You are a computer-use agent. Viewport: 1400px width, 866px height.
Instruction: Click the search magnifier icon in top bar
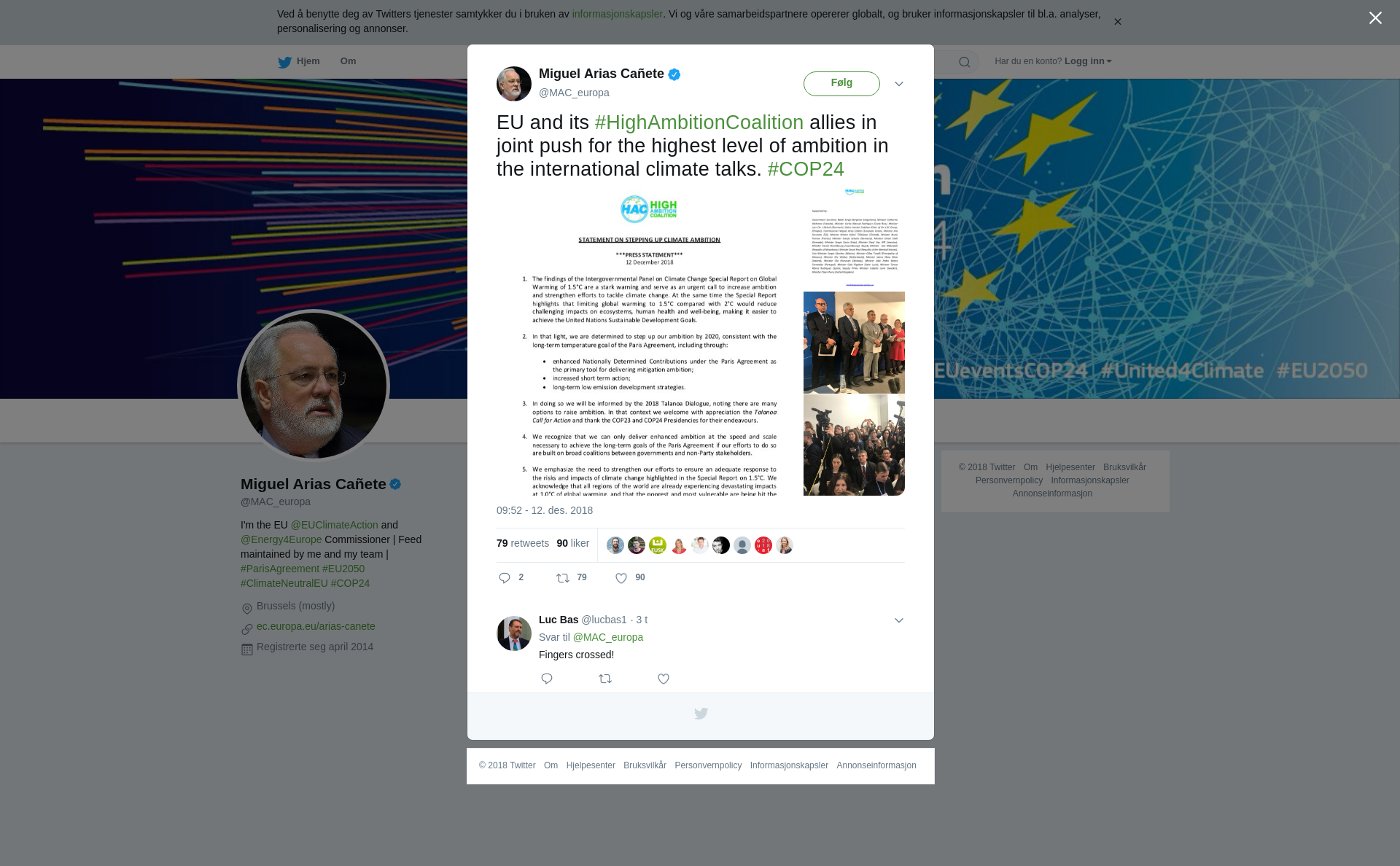click(x=964, y=62)
